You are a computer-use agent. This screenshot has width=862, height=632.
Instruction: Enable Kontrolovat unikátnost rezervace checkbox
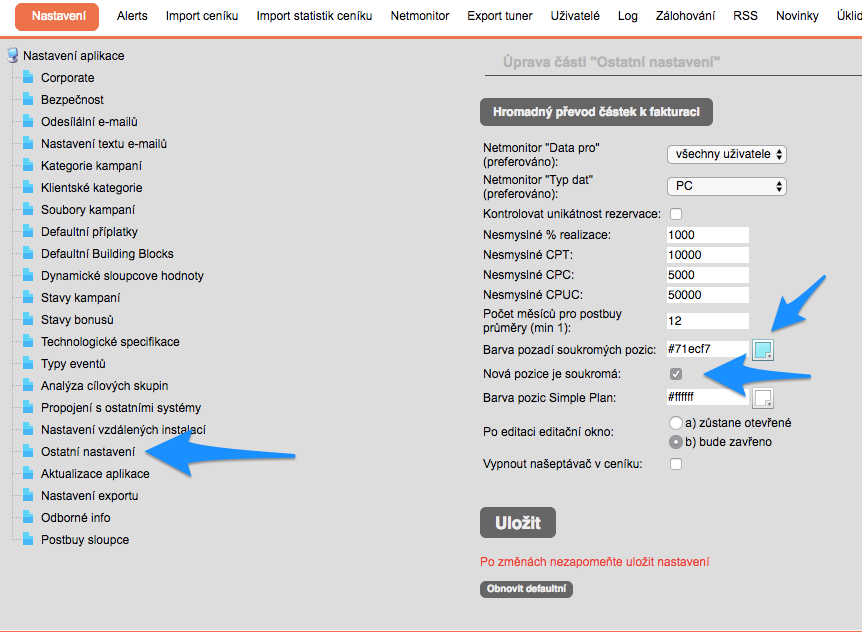click(676, 214)
